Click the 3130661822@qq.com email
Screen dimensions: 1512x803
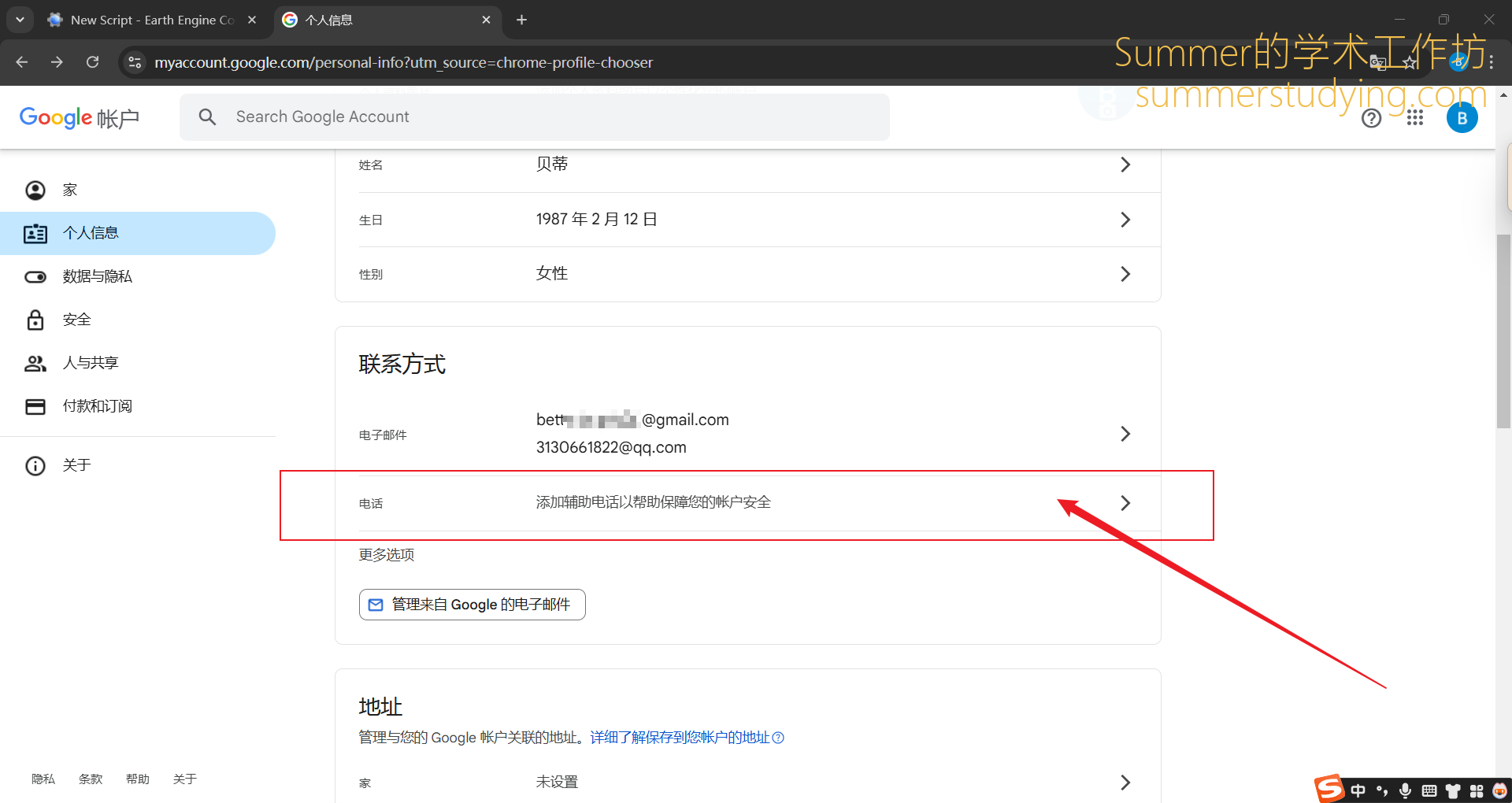click(611, 447)
